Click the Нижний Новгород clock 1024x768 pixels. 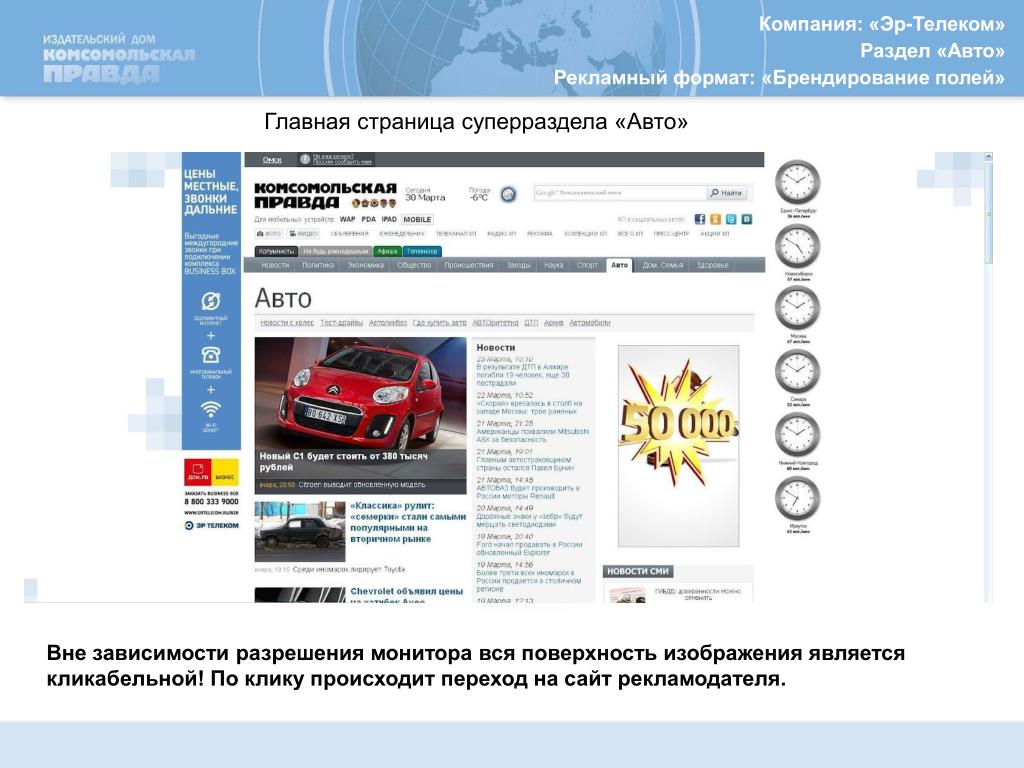[x=797, y=434]
